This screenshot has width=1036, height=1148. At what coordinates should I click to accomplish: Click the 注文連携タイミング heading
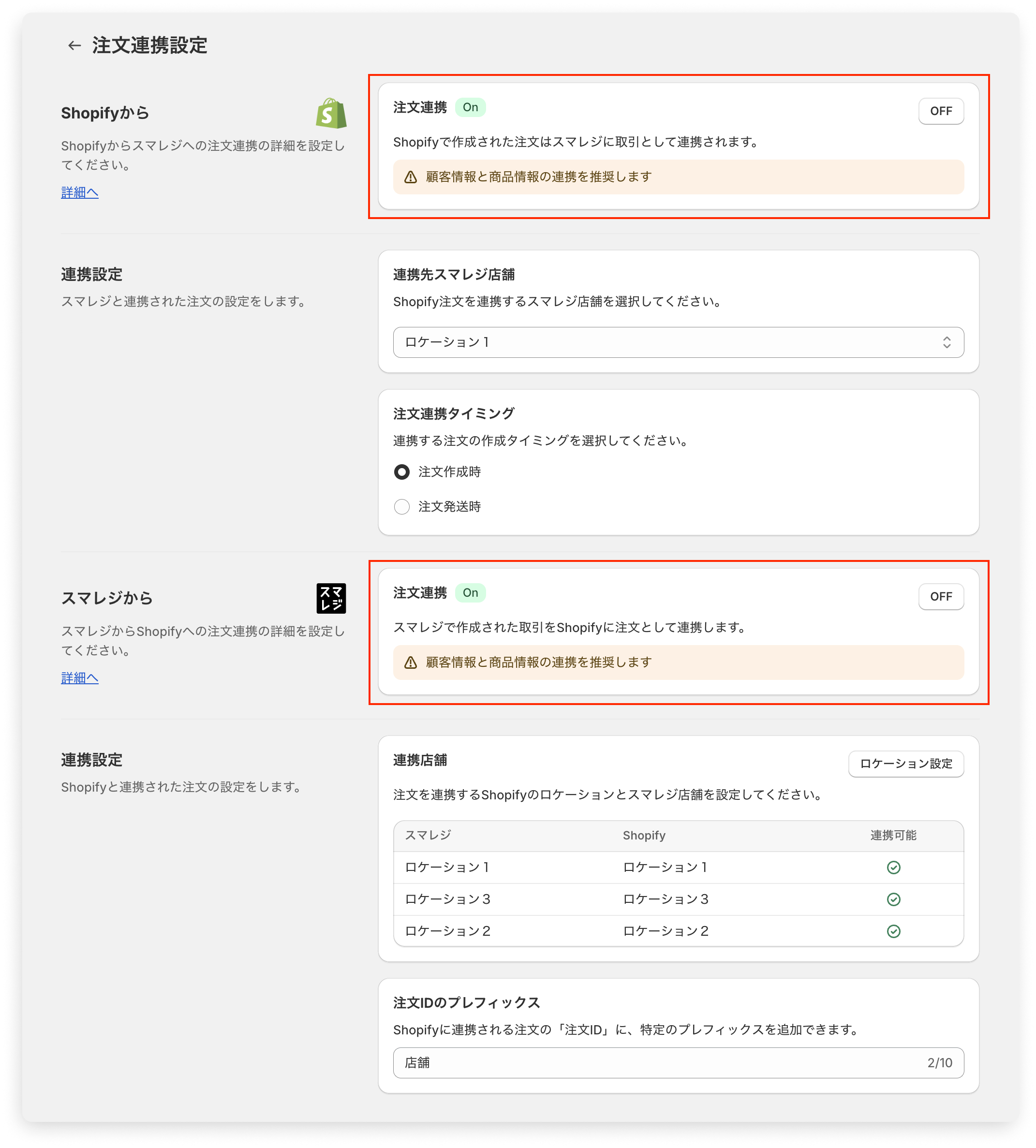[x=454, y=414]
